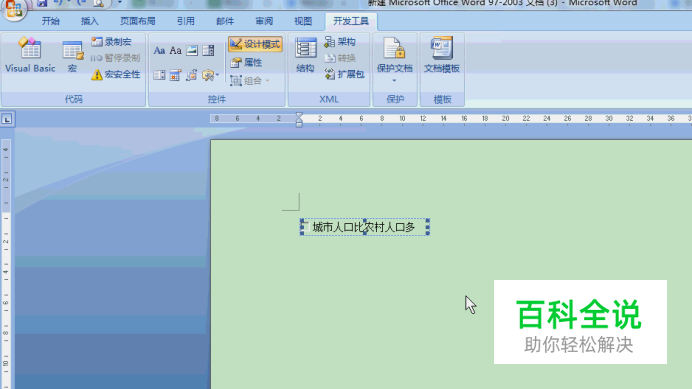692x389 pixels.
Task: Click the 暂停录制 pause recording button
Action: point(115,58)
